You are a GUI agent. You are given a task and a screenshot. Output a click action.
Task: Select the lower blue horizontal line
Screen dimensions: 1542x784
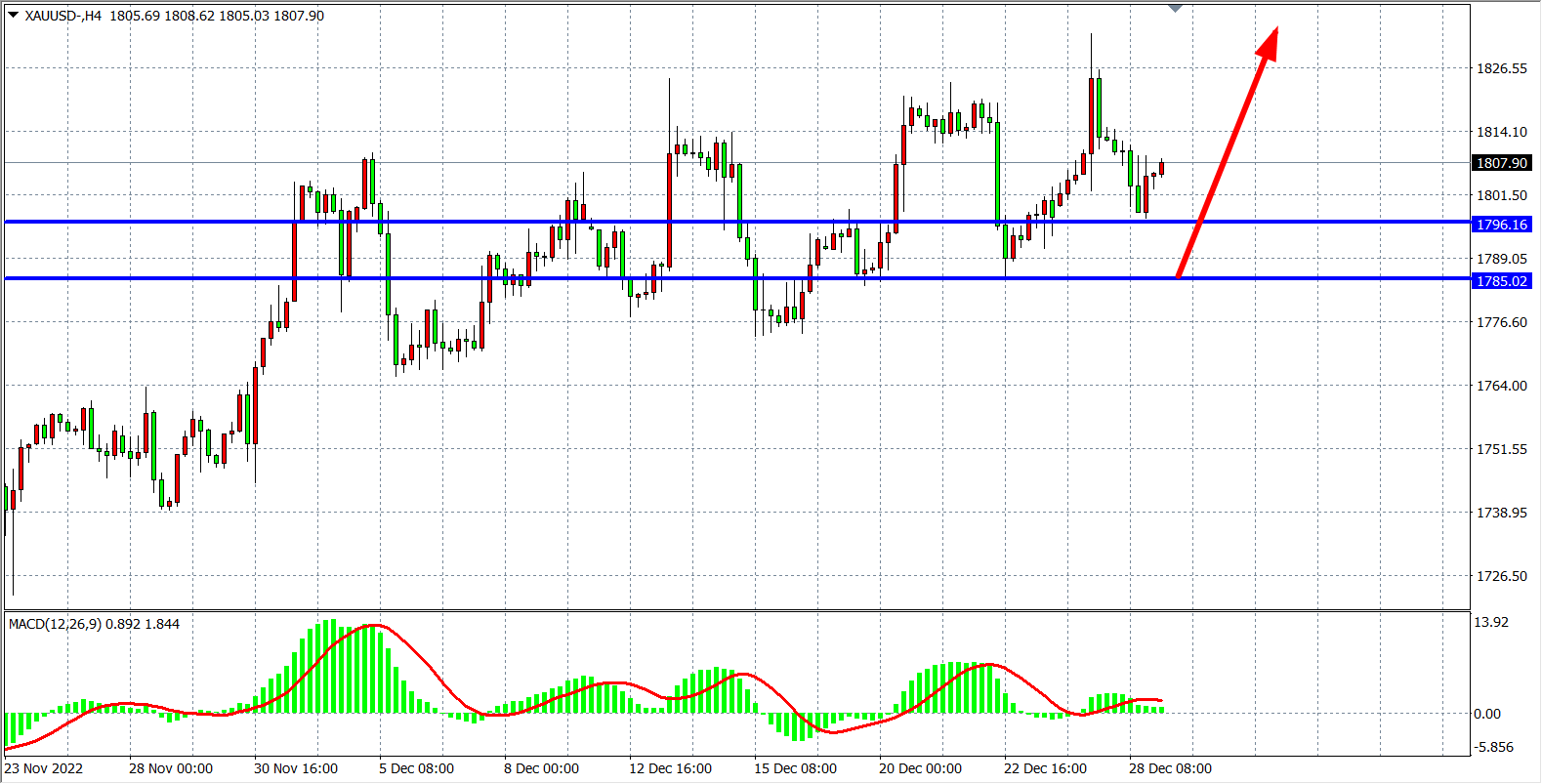coord(586,278)
